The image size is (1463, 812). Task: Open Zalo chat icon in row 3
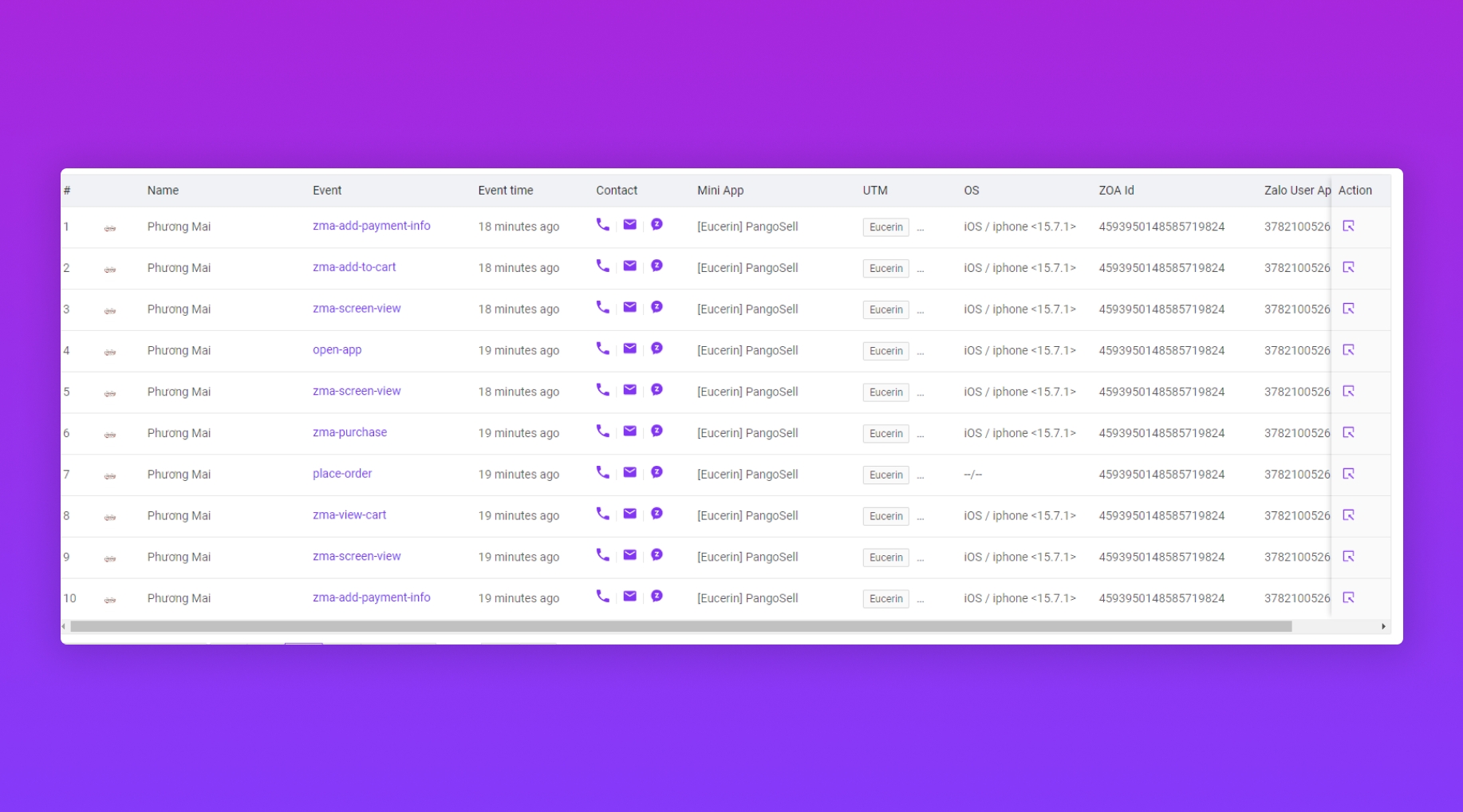coord(657,308)
